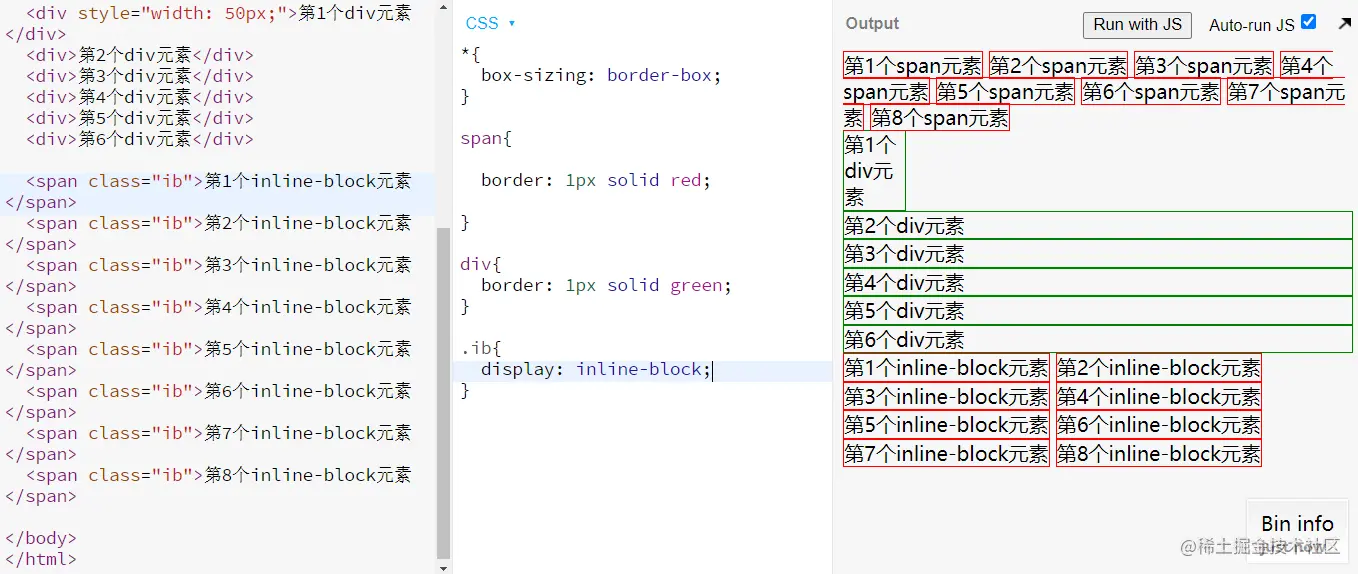Click 第5个inline-block元素 box in Output
The width and height of the screenshot is (1358, 574).
946,425
